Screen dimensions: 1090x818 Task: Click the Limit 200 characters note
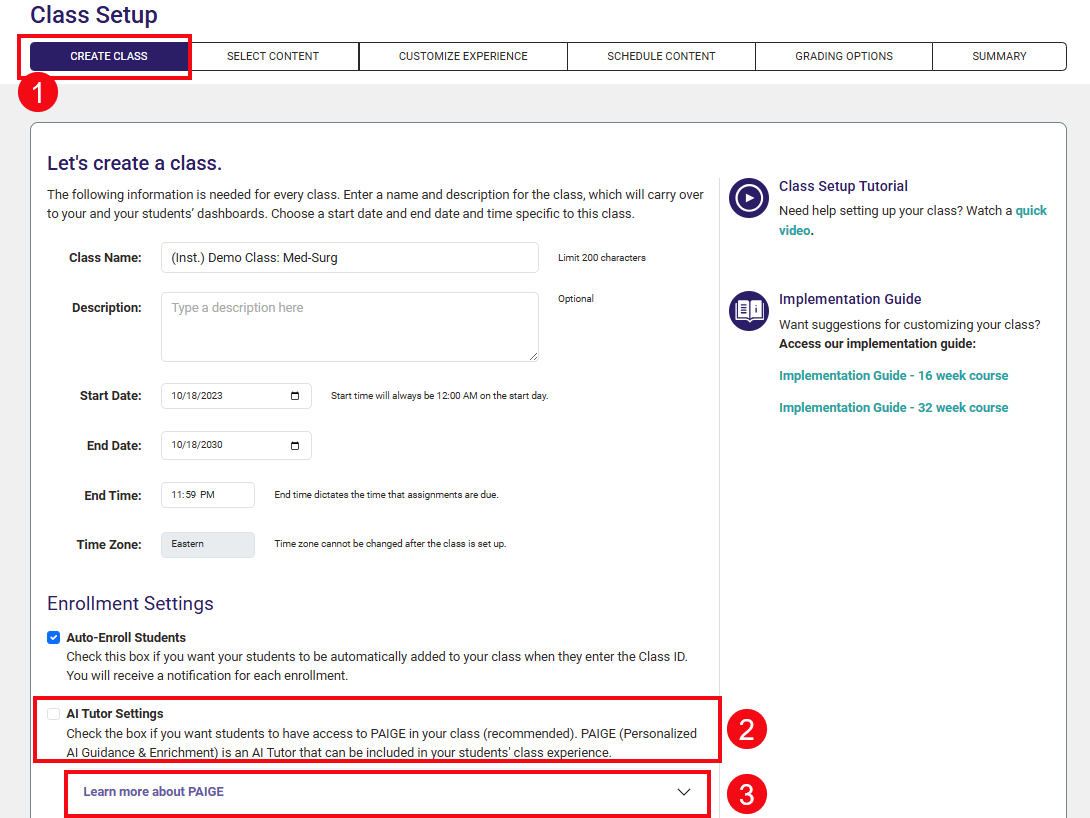[x=602, y=258]
